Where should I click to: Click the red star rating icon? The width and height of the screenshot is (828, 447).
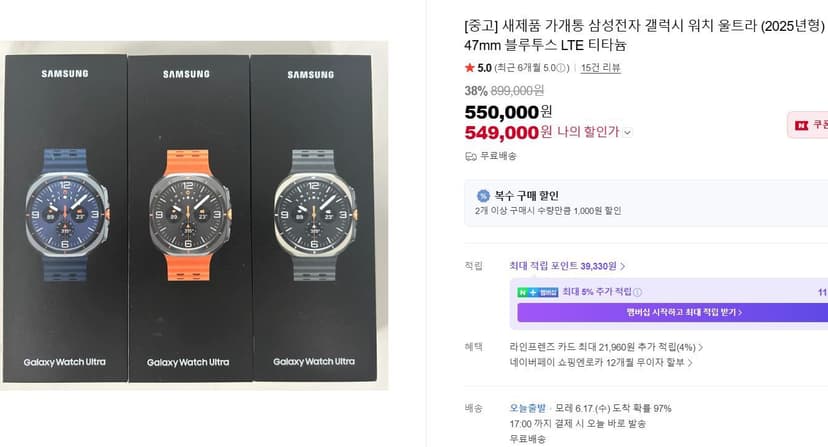point(469,68)
